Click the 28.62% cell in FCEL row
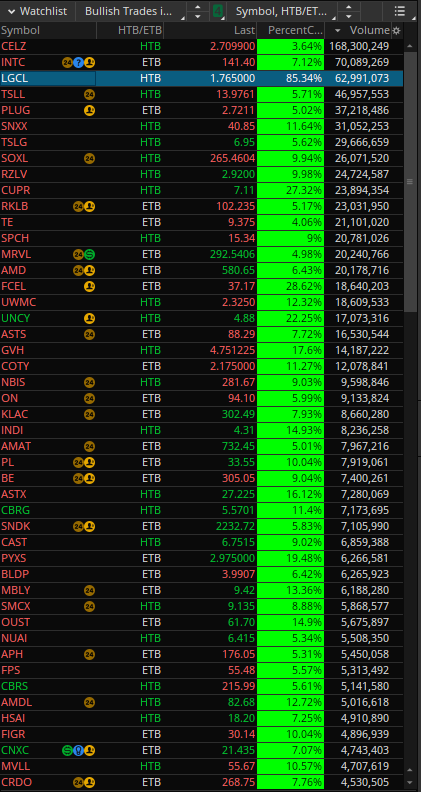421x792 pixels. [291, 286]
